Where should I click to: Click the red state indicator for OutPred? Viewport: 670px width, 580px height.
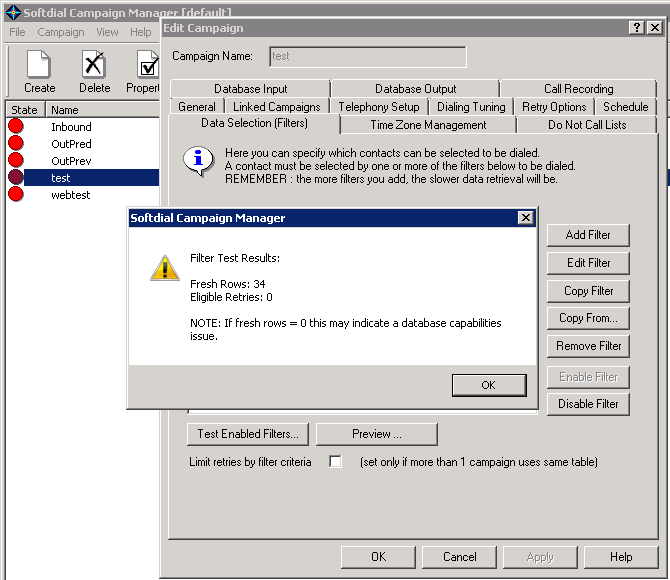tap(16, 143)
